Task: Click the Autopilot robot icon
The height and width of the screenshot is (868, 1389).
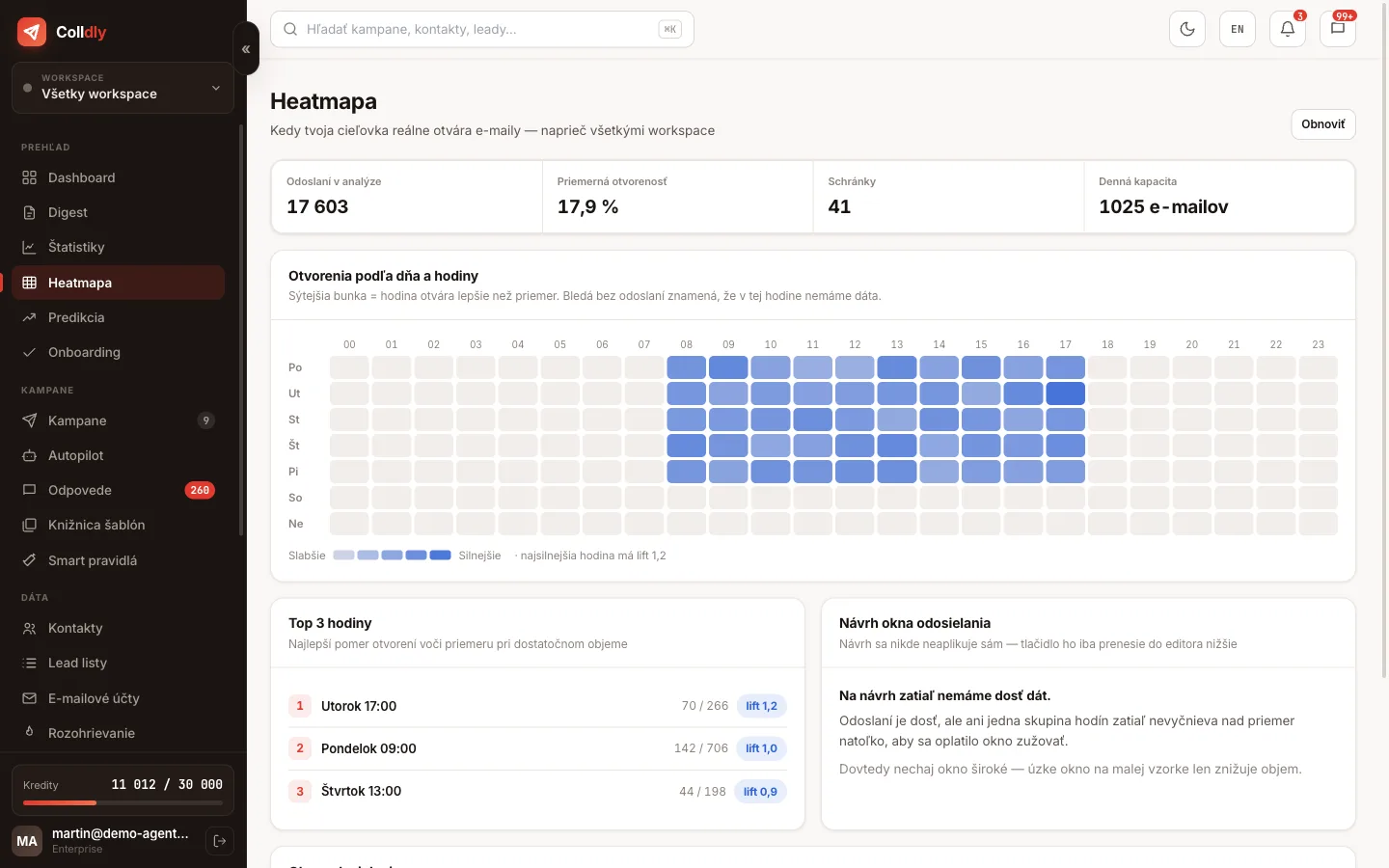Action: click(29, 455)
